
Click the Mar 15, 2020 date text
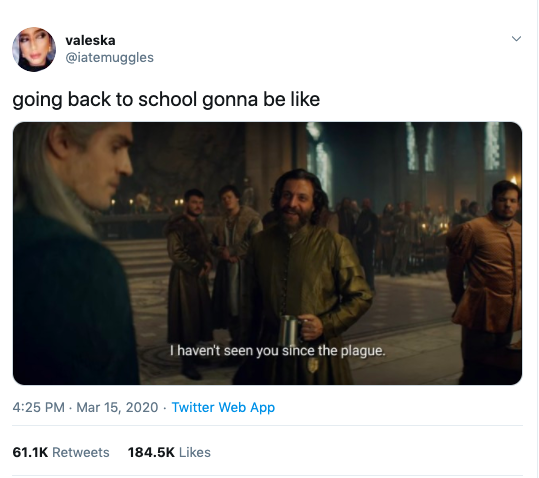[x=117, y=407]
